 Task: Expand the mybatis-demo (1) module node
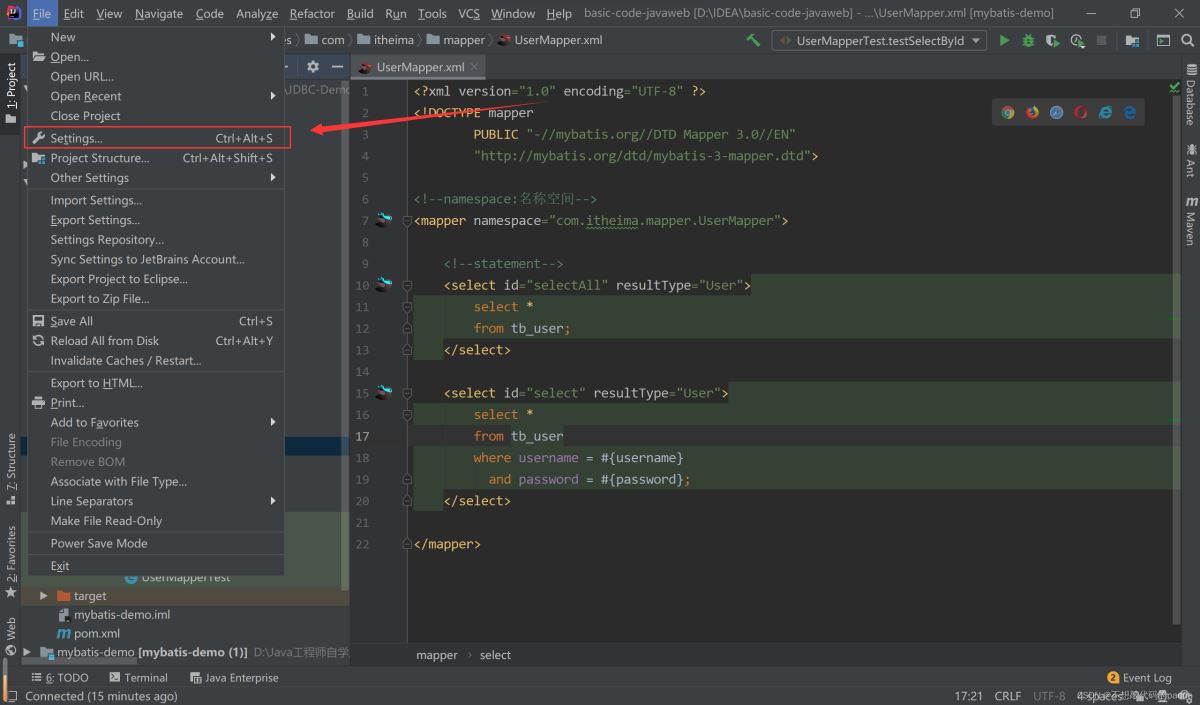27,652
